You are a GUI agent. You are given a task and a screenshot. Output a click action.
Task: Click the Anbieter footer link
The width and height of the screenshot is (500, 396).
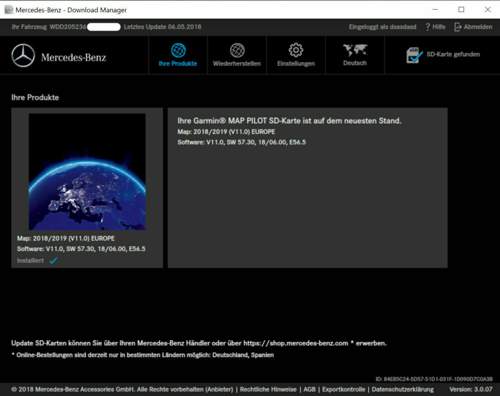tap(219, 389)
